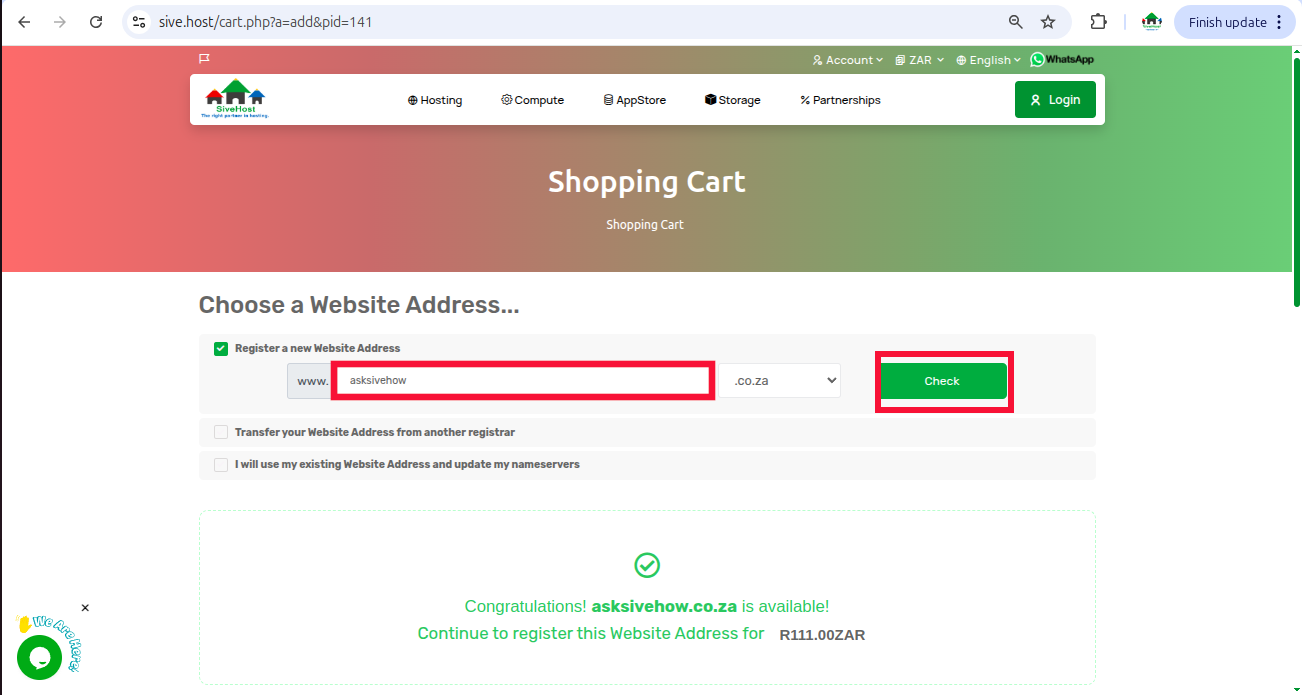Go back with browser back arrow
Viewport: 1302px width, 695px height.
click(x=24, y=22)
